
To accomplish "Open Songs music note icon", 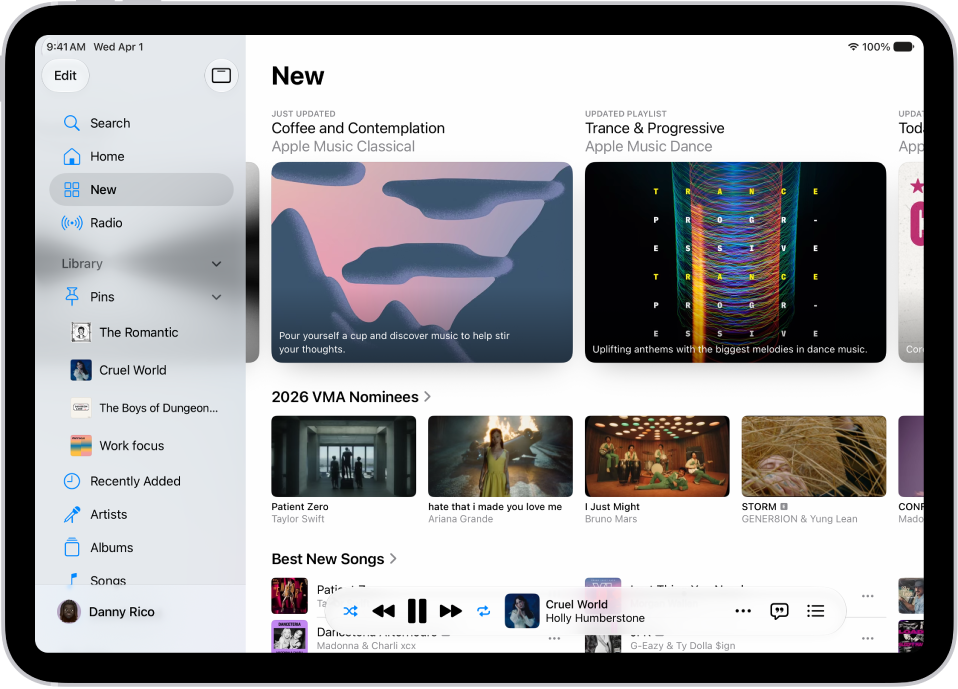I will coord(73,579).
